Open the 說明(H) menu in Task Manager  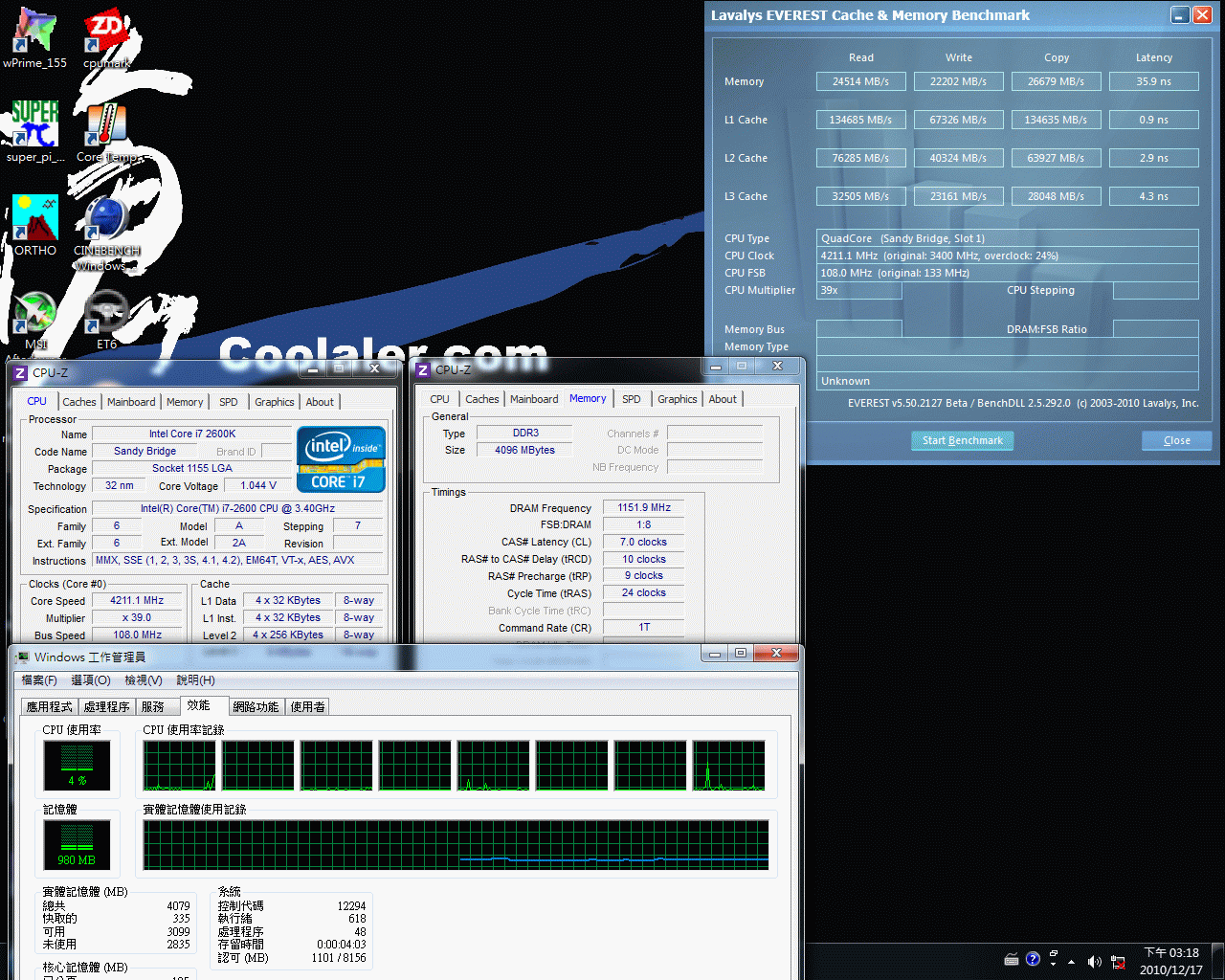point(195,680)
